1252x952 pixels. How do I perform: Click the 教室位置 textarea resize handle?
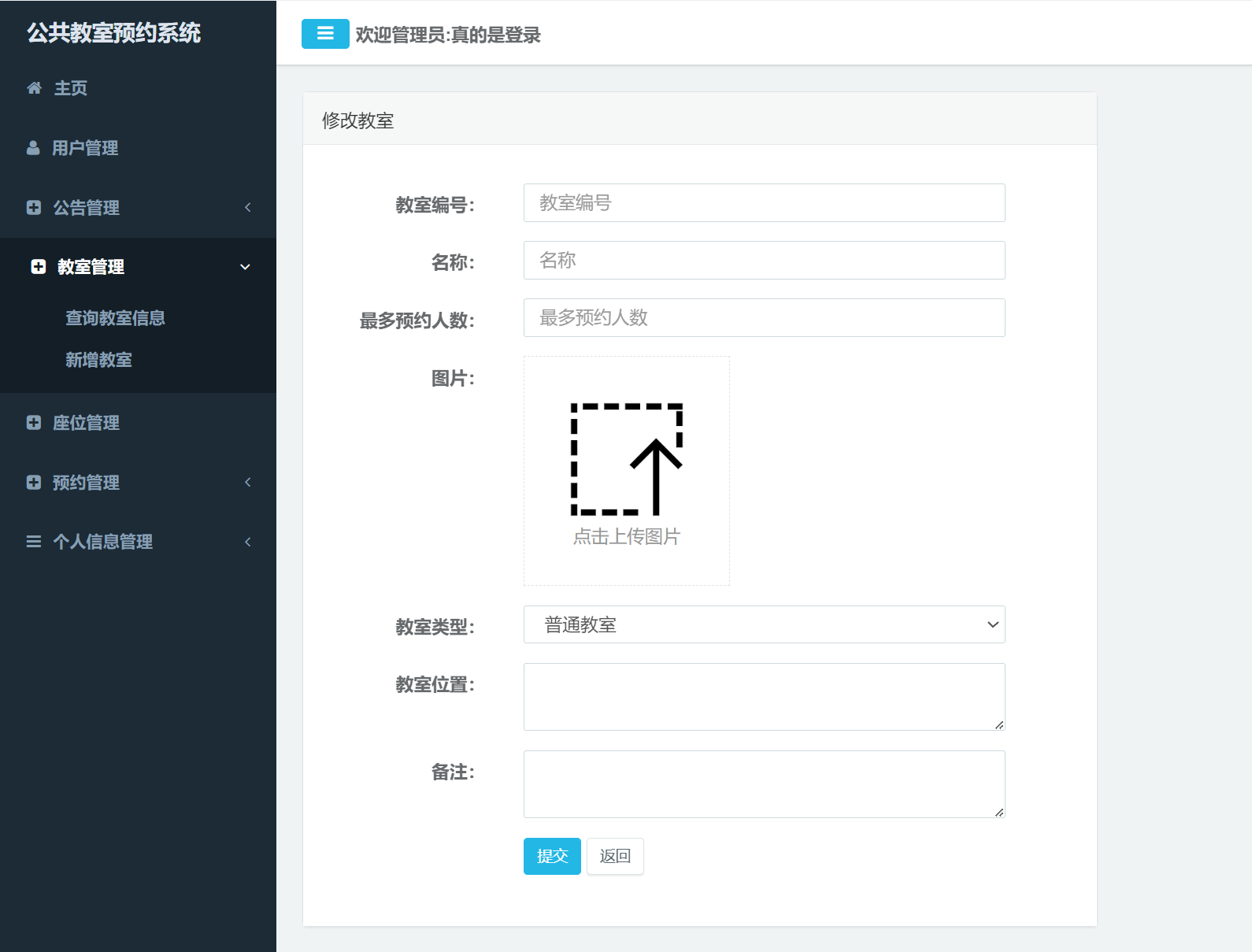click(998, 724)
